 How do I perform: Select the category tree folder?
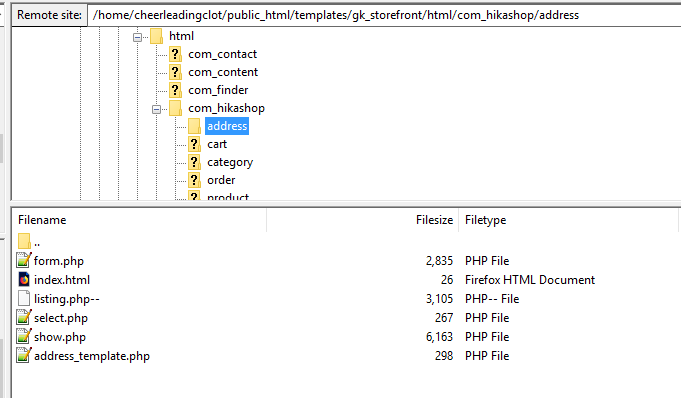[x=230, y=162]
